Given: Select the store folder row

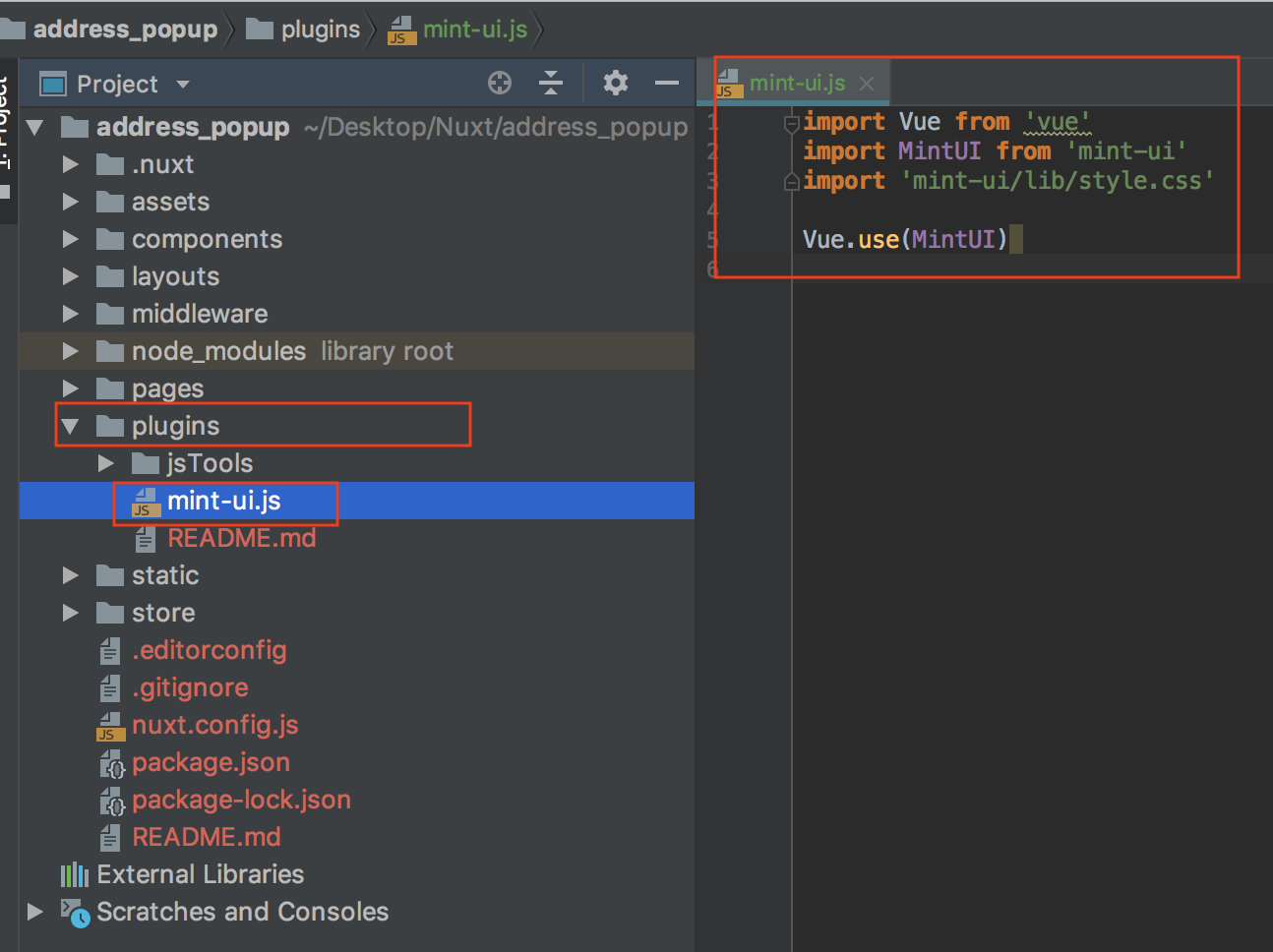Looking at the screenshot, I should pos(356,613).
